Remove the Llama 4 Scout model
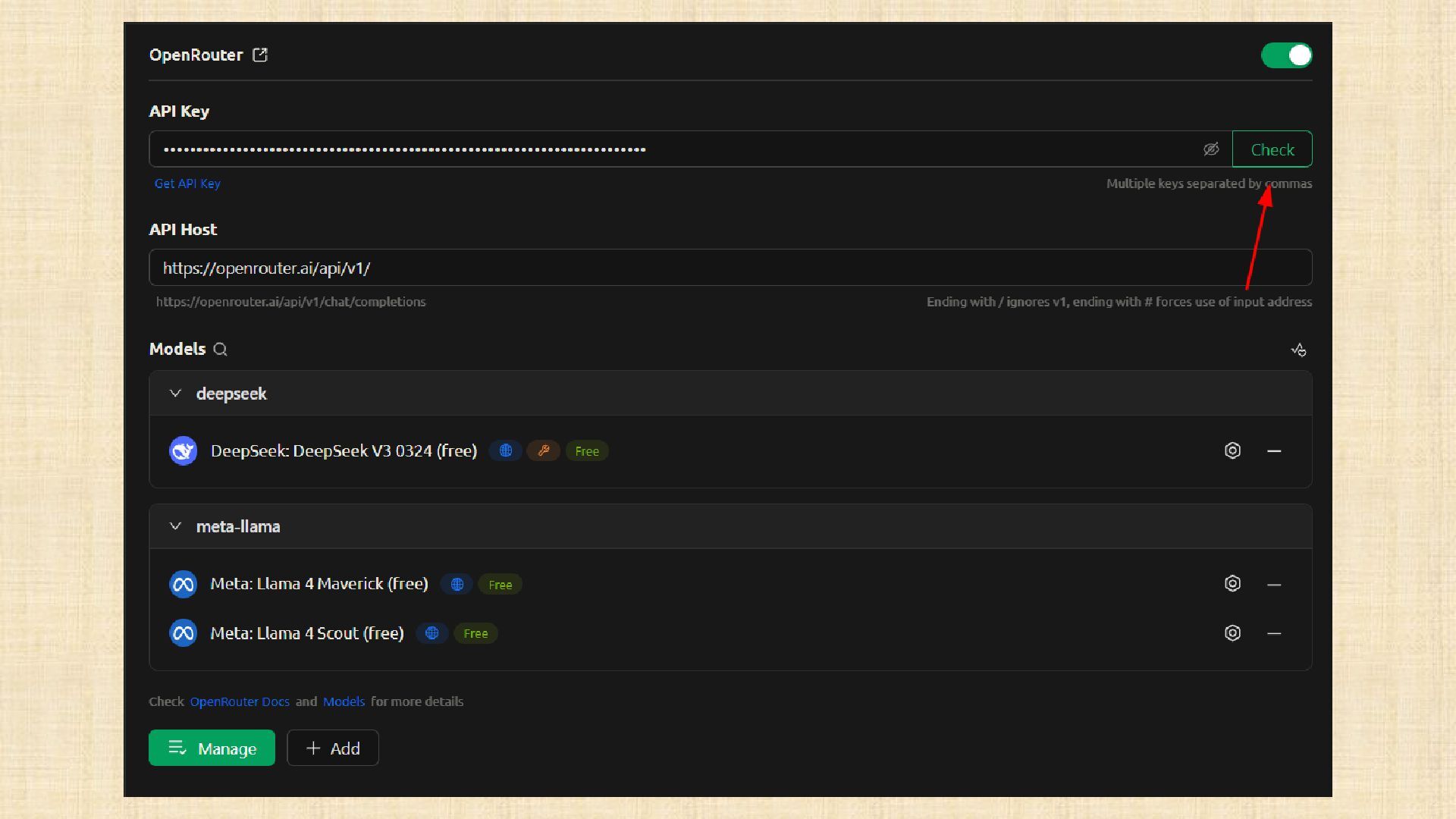Screen dimensions: 1456x819 pos(1274,633)
